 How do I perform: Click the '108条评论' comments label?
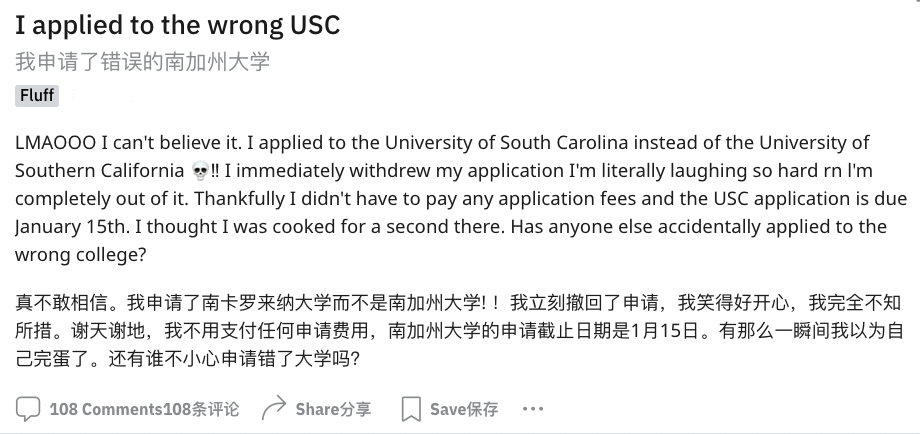click(x=201, y=409)
